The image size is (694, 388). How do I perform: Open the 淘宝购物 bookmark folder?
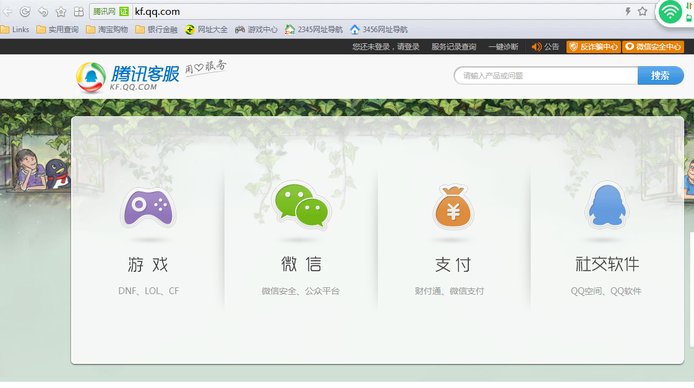(x=107, y=30)
